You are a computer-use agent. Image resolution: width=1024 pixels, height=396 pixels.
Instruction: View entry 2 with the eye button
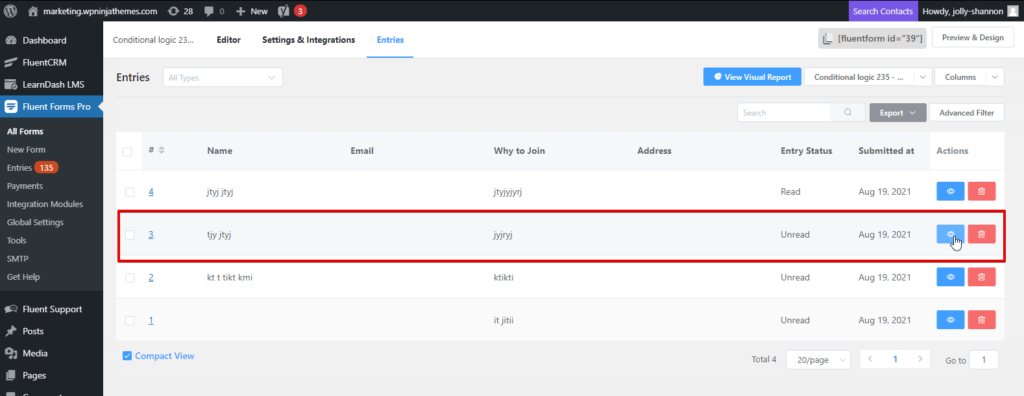(950, 277)
